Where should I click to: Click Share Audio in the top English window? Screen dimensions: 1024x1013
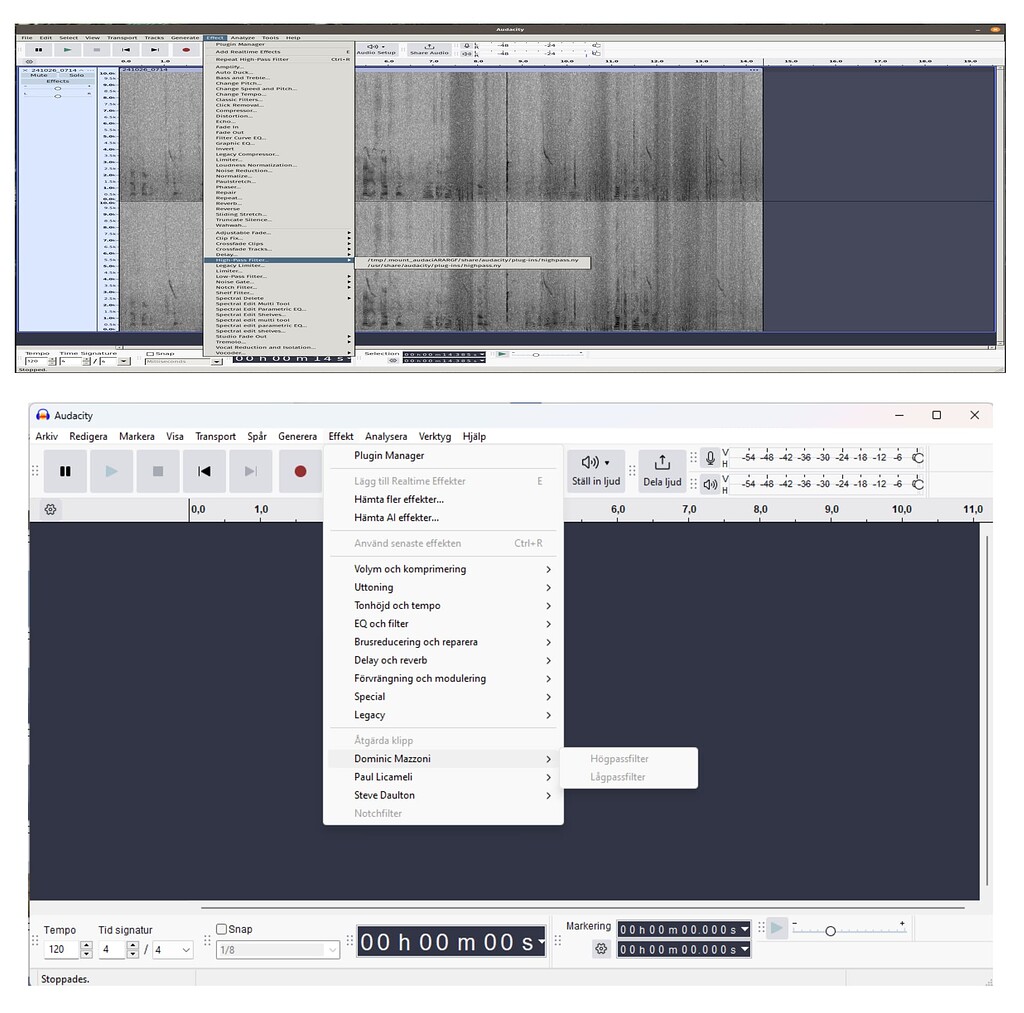point(429,50)
